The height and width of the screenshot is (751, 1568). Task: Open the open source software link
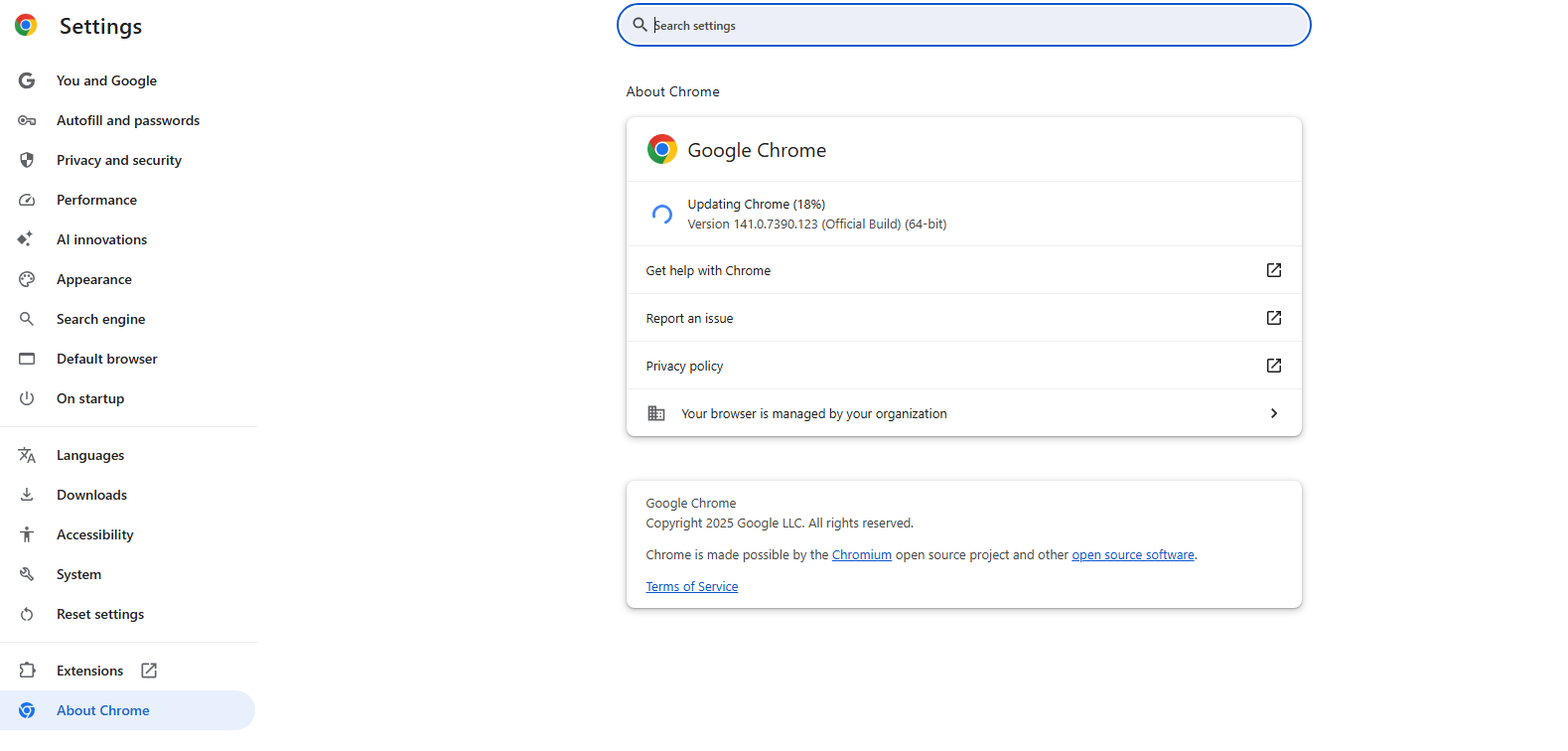coord(1133,555)
